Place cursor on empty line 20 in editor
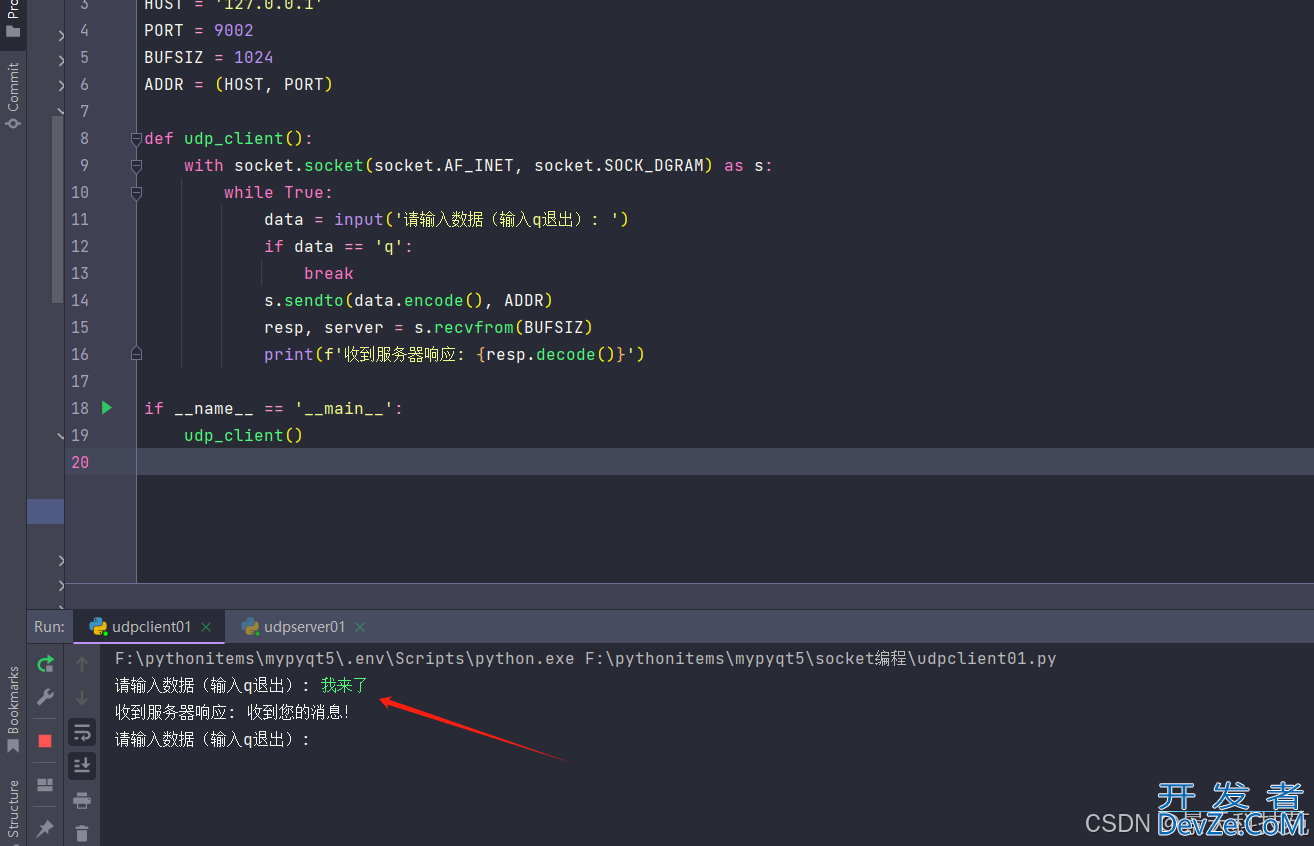Viewport: 1314px width, 846px height. (725, 462)
